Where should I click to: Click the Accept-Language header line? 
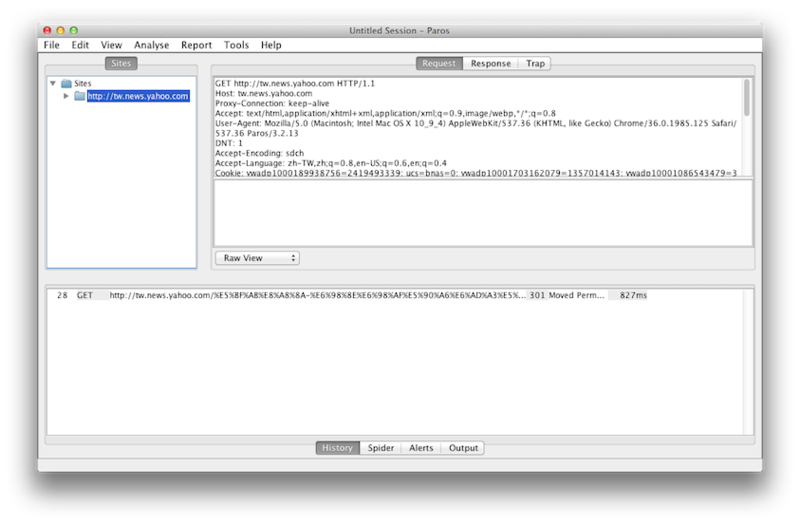331,163
